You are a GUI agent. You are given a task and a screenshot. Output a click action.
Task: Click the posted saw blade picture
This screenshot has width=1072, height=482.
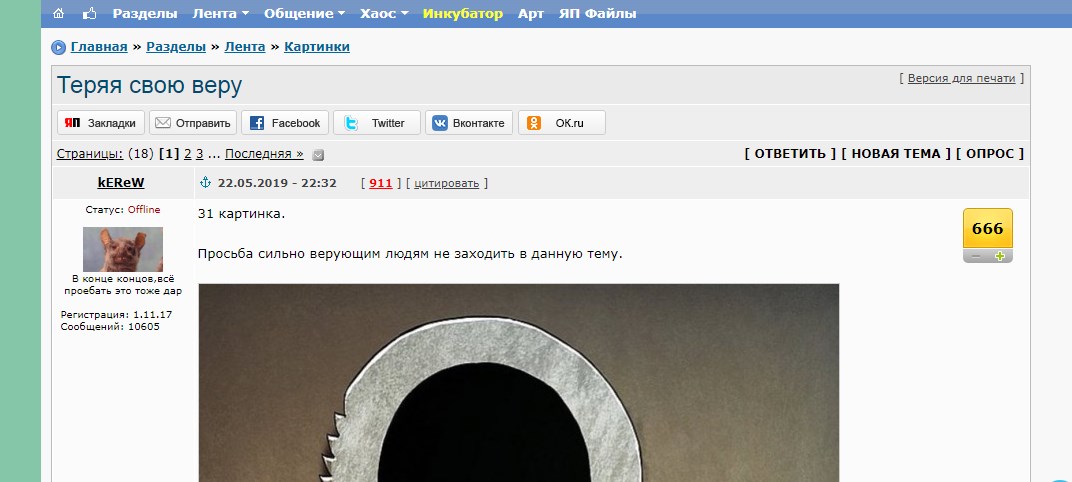(519, 383)
